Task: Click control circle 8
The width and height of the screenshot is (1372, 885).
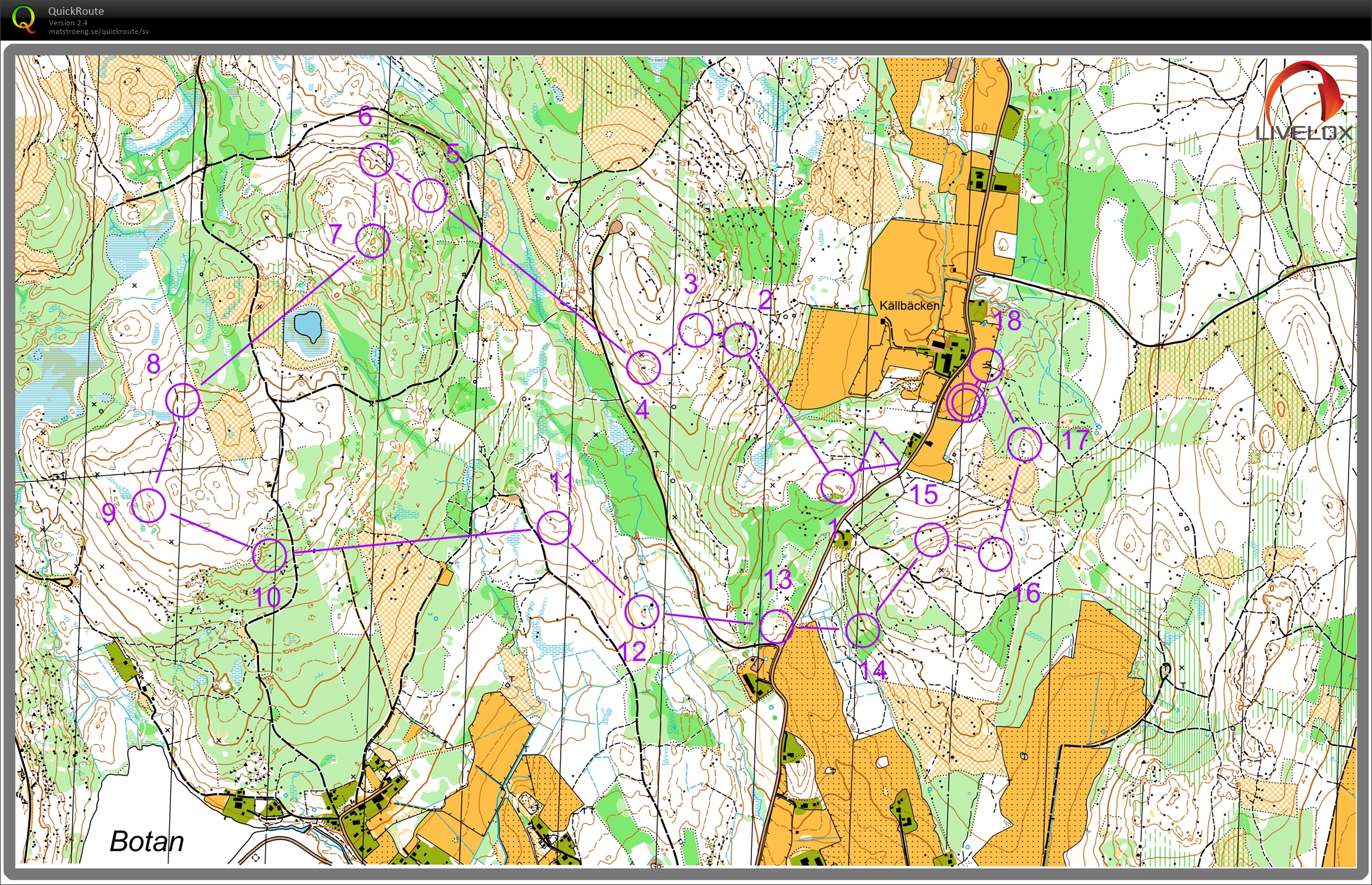Action: [x=183, y=400]
